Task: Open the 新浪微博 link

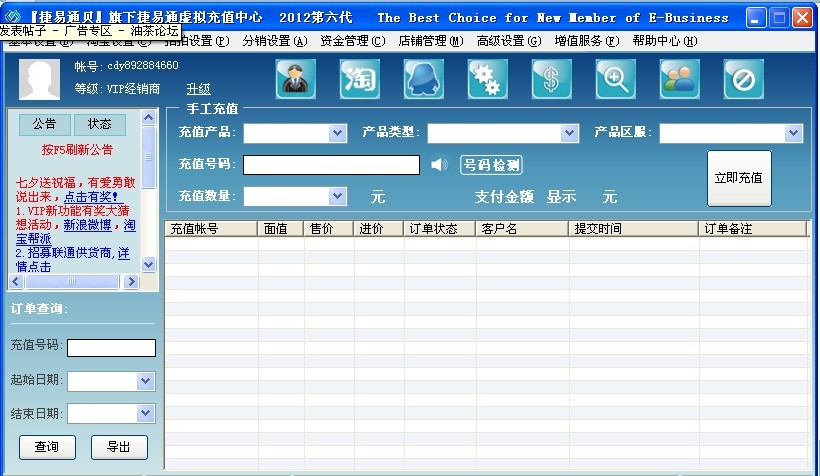Action: (x=88, y=225)
